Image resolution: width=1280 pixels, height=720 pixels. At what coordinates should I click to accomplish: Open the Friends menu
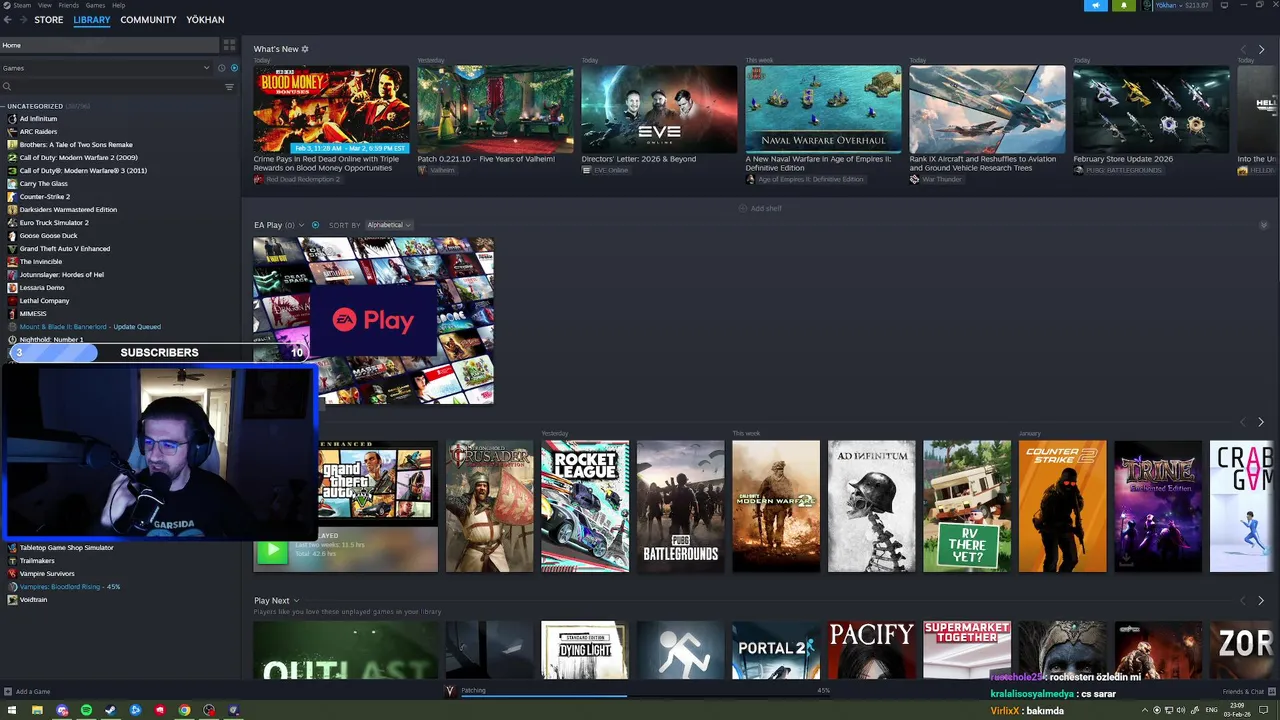coord(69,5)
